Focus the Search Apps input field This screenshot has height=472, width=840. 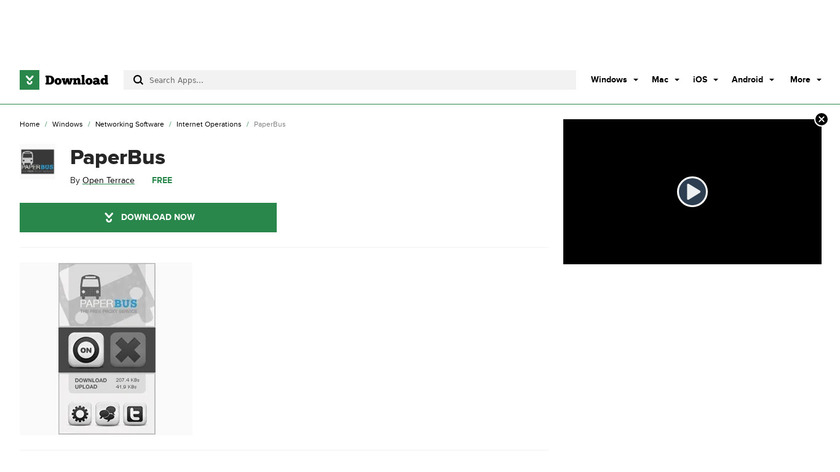(349, 80)
